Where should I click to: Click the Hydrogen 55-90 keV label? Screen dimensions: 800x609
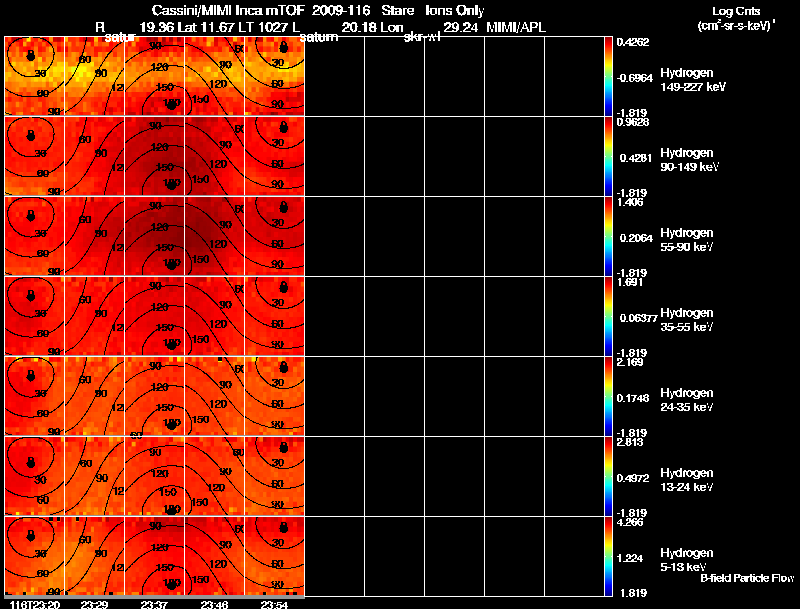click(687, 240)
